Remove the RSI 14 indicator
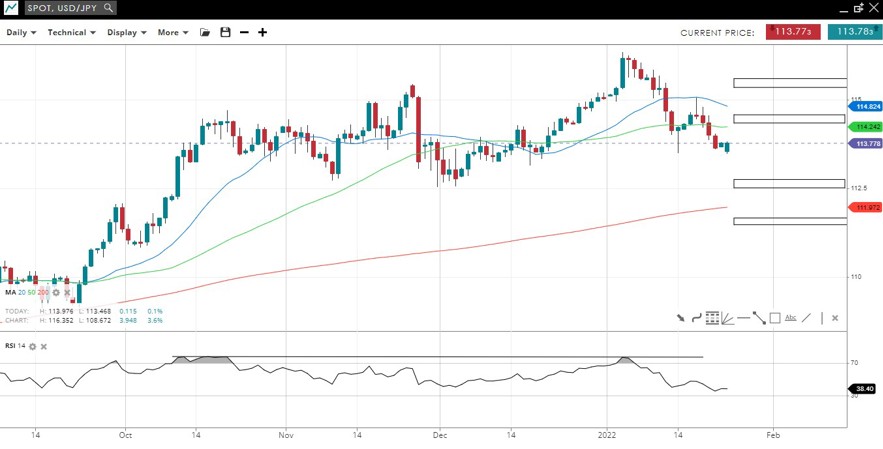This screenshot has width=883, height=449. click(44, 346)
